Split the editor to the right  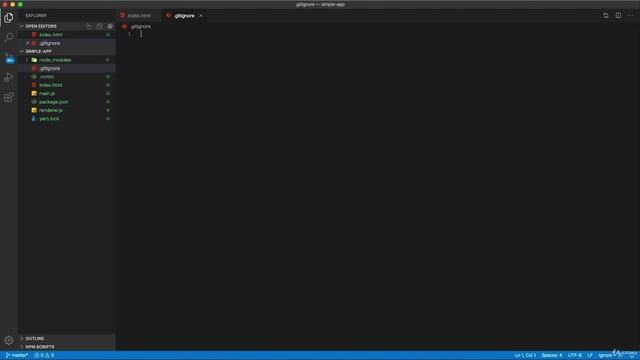pyautogui.click(x=618, y=16)
